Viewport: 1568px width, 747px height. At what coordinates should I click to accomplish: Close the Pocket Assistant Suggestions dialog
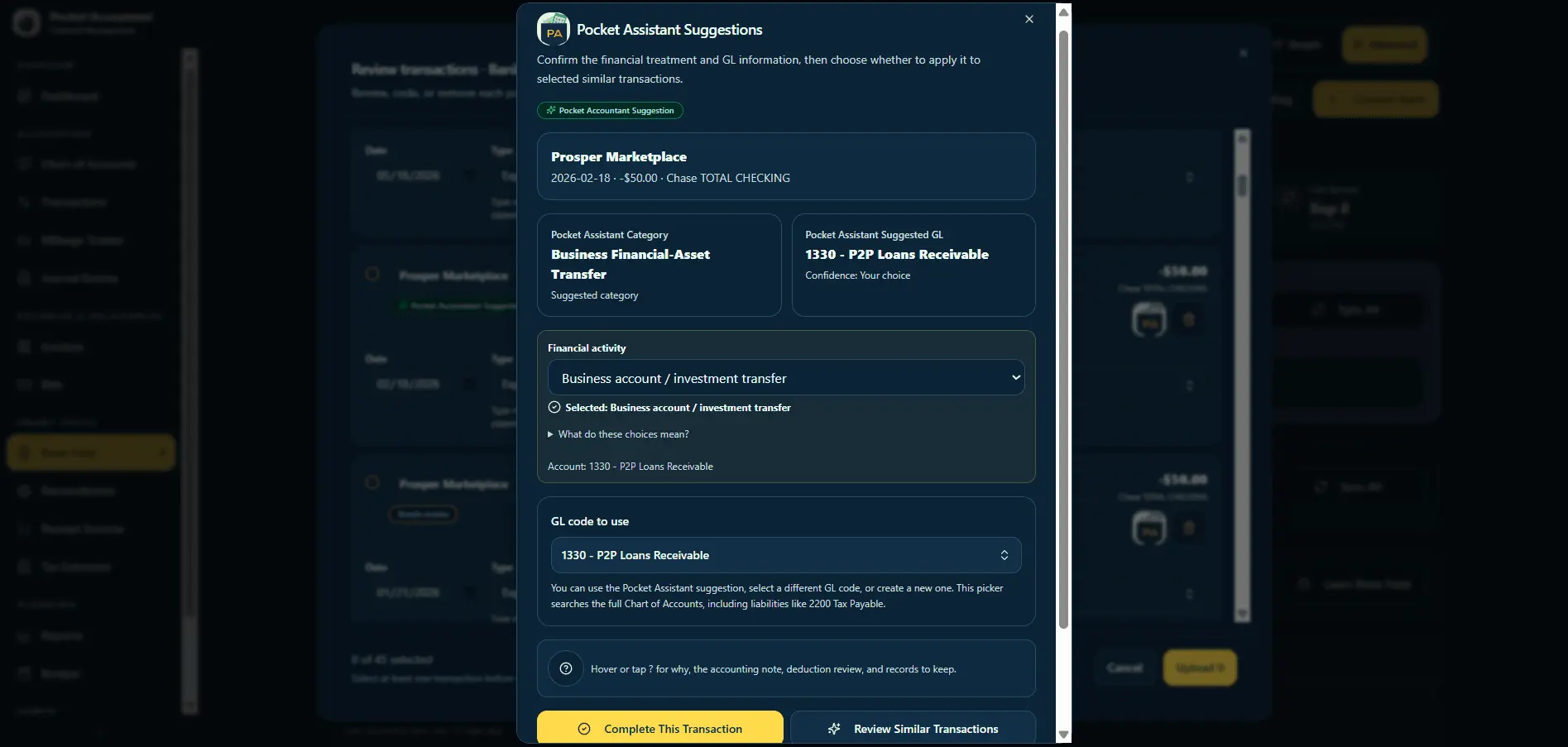(x=1029, y=19)
